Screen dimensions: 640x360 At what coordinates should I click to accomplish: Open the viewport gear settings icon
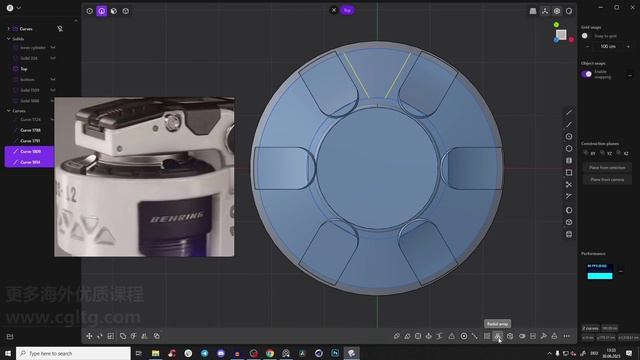pyautogui.click(x=557, y=11)
